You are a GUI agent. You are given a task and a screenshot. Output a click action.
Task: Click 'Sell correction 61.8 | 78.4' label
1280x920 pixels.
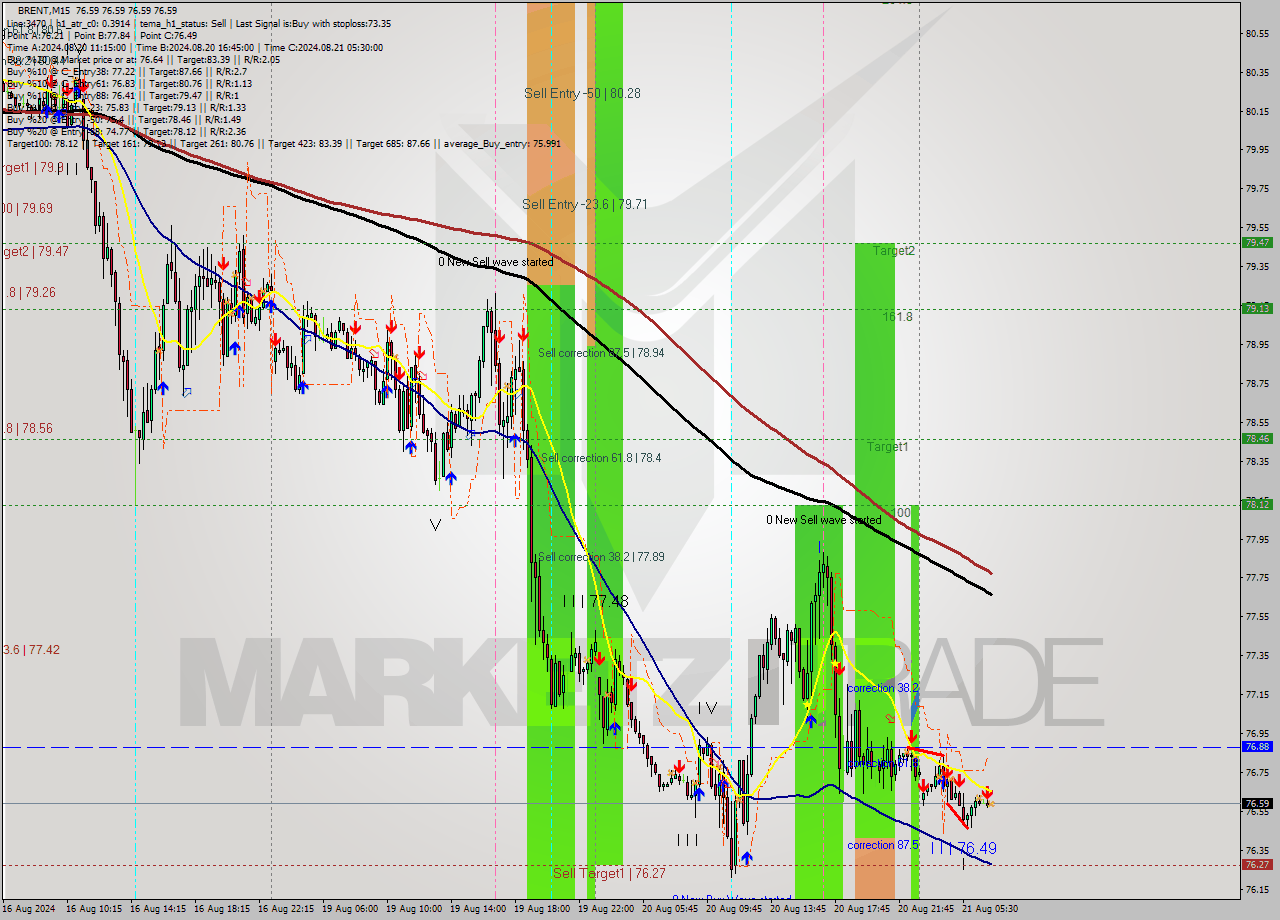601,457
